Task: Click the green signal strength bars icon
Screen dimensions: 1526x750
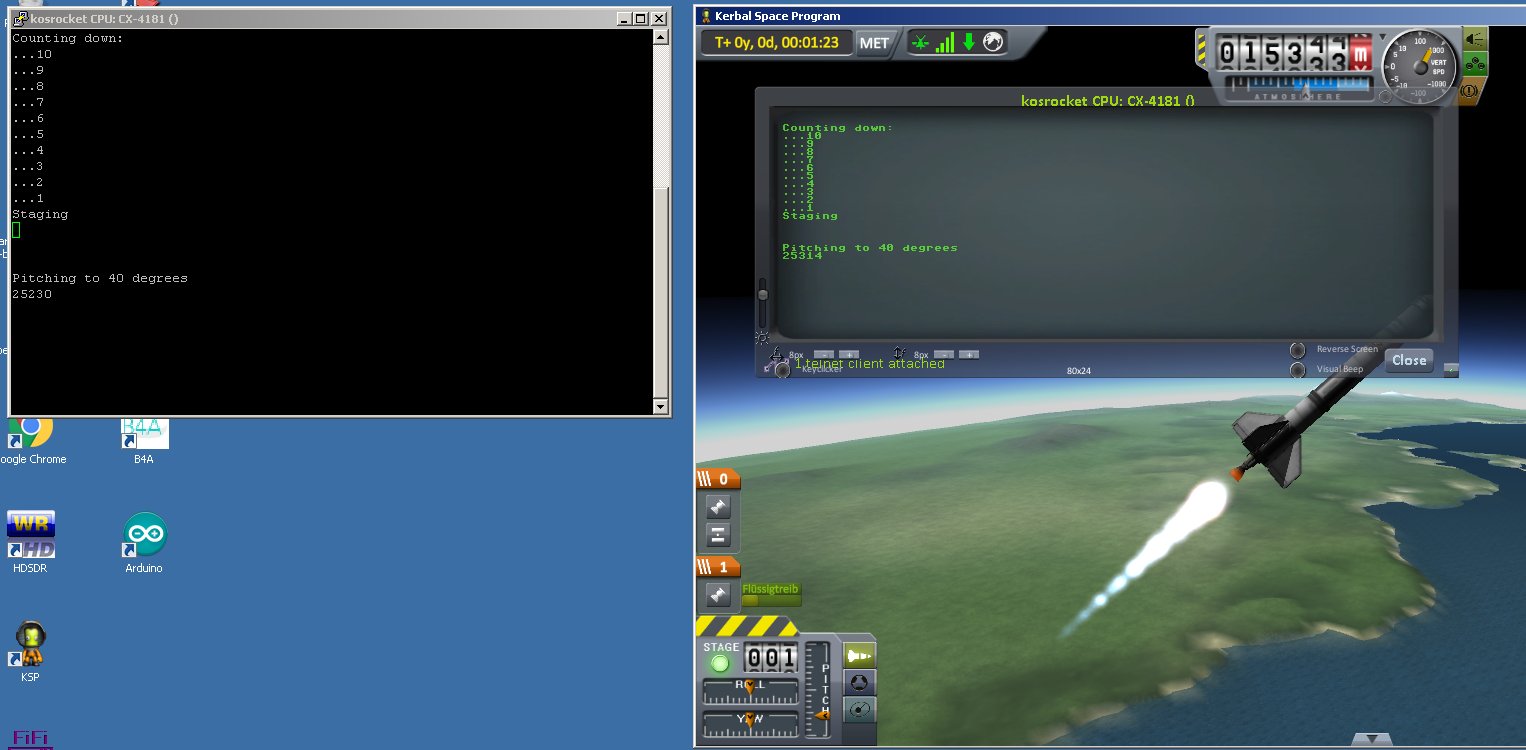Action: point(944,43)
